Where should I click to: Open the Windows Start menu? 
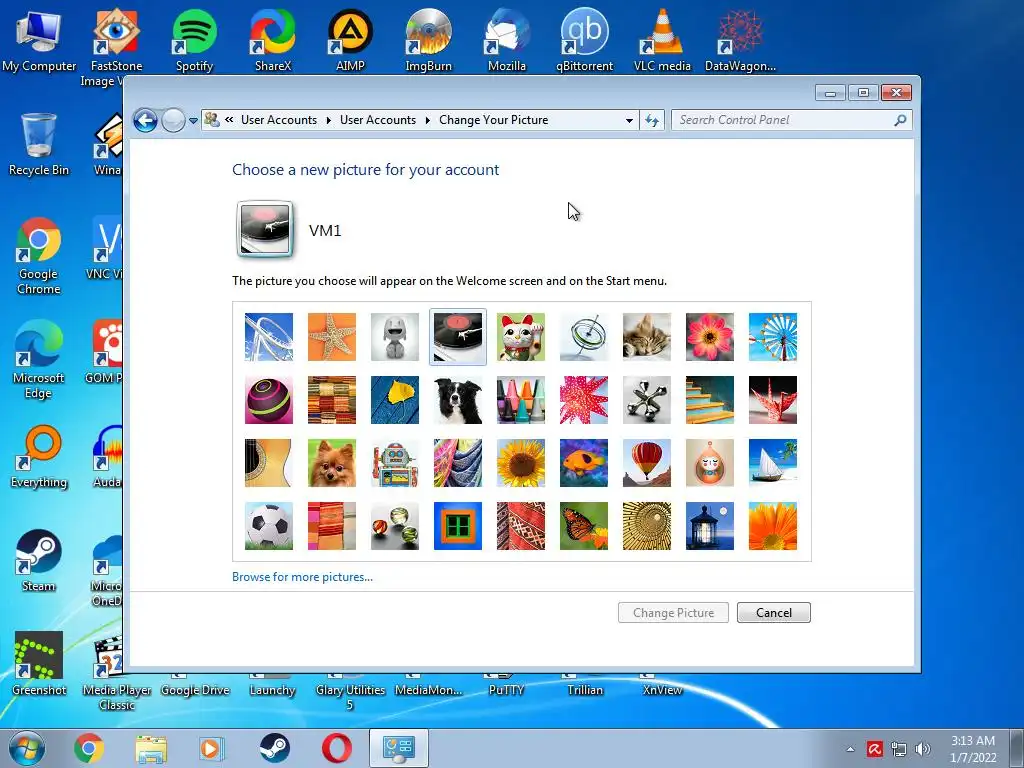(x=26, y=748)
